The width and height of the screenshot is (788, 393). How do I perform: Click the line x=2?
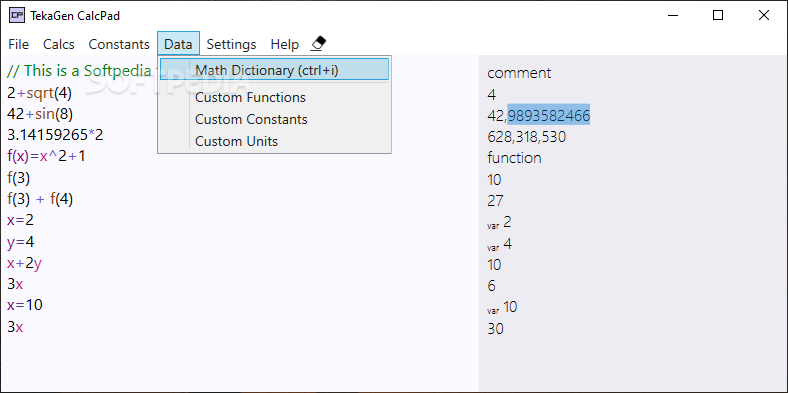[x=21, y=220]
